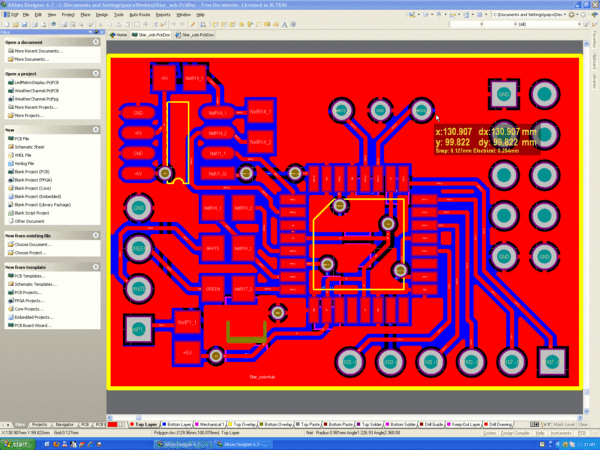Click the Clear Filter toolbar icon
Screen dimensions: 600x450
click(x=163, y=24)
